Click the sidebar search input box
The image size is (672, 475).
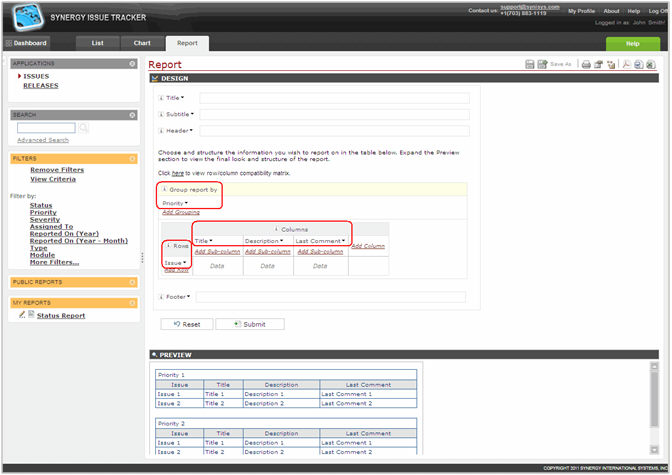tap(46, 128)
